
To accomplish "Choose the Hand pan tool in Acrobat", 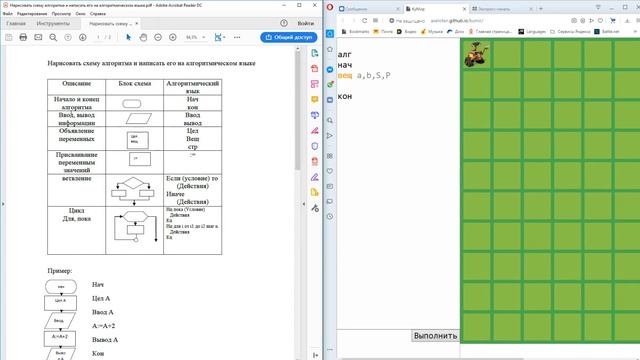I will 143,37.
